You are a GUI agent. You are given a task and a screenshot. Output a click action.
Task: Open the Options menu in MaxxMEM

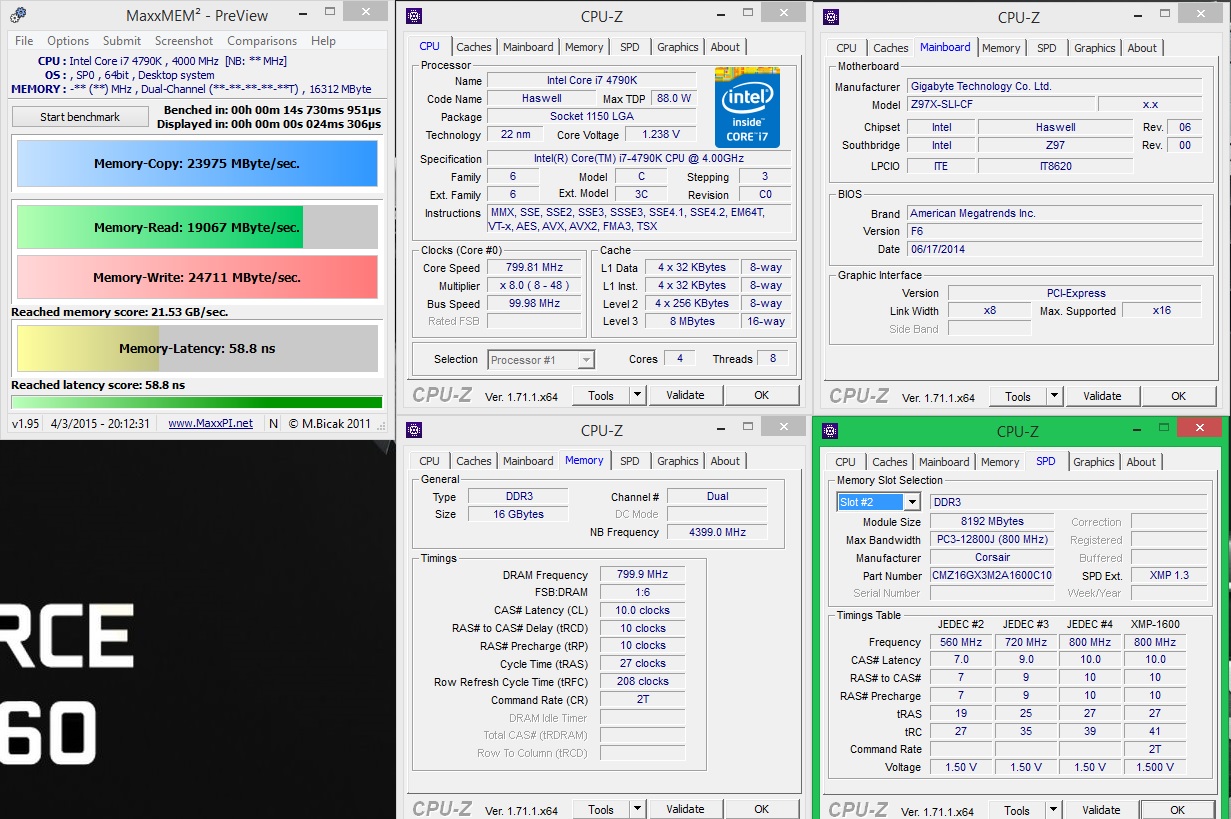[x=68, y=41]
